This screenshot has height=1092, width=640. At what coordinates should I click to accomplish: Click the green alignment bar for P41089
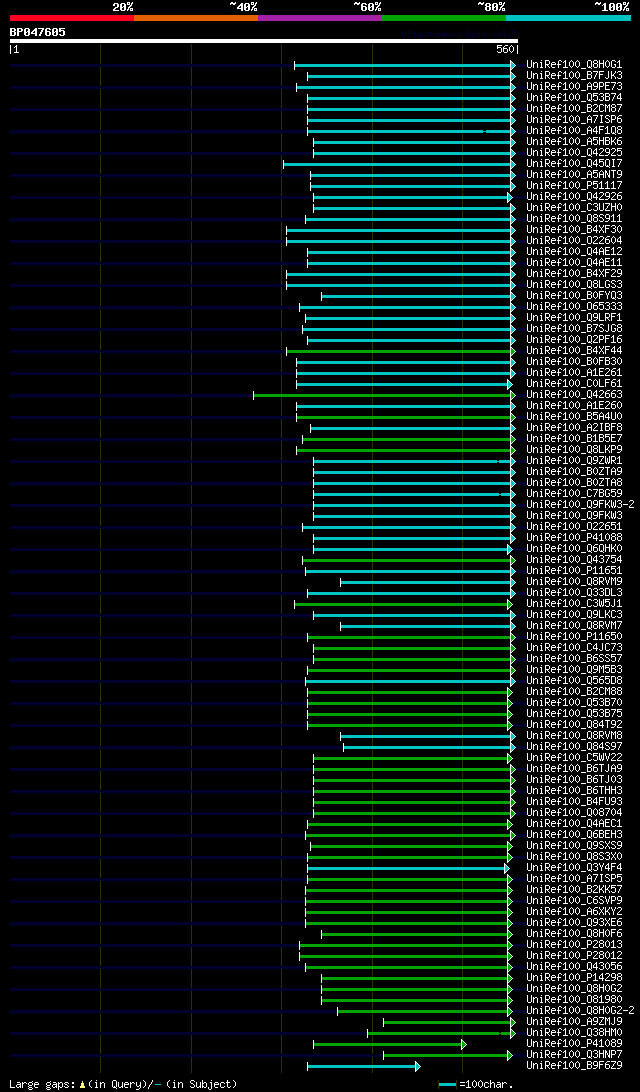click(390, 1045)
